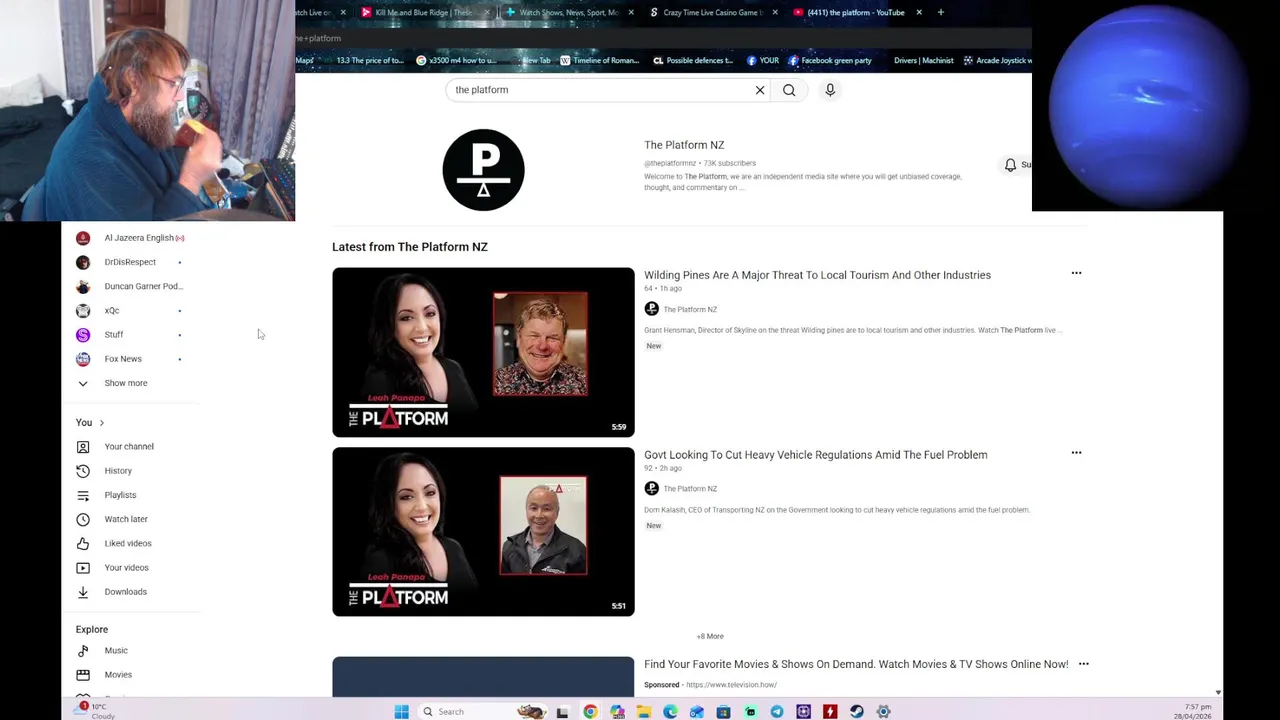Expand +8 More results from The Platform
This screenshot has width=1280, height=720.
(710, 636)
